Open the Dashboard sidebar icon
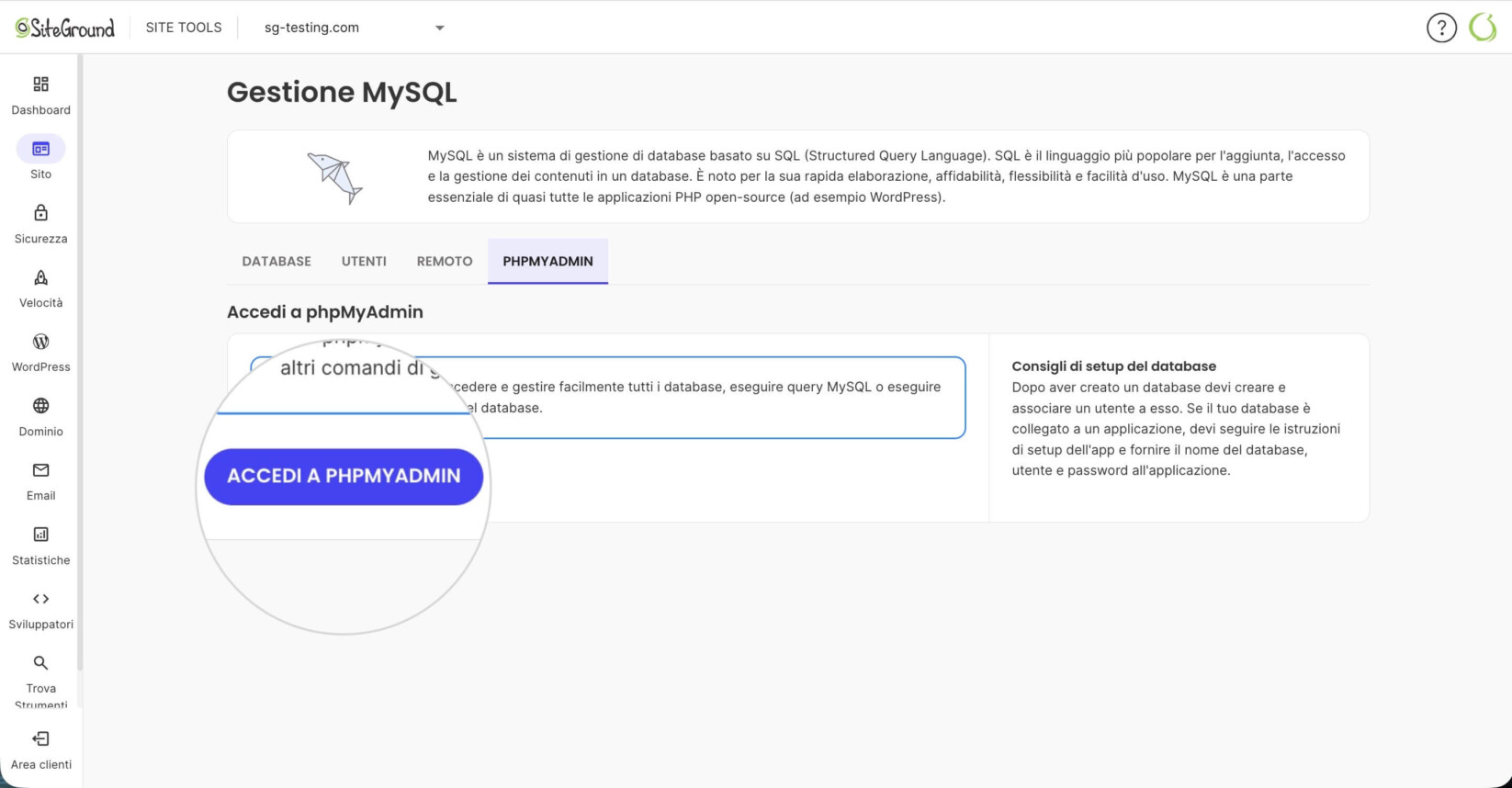 (40, 84)
